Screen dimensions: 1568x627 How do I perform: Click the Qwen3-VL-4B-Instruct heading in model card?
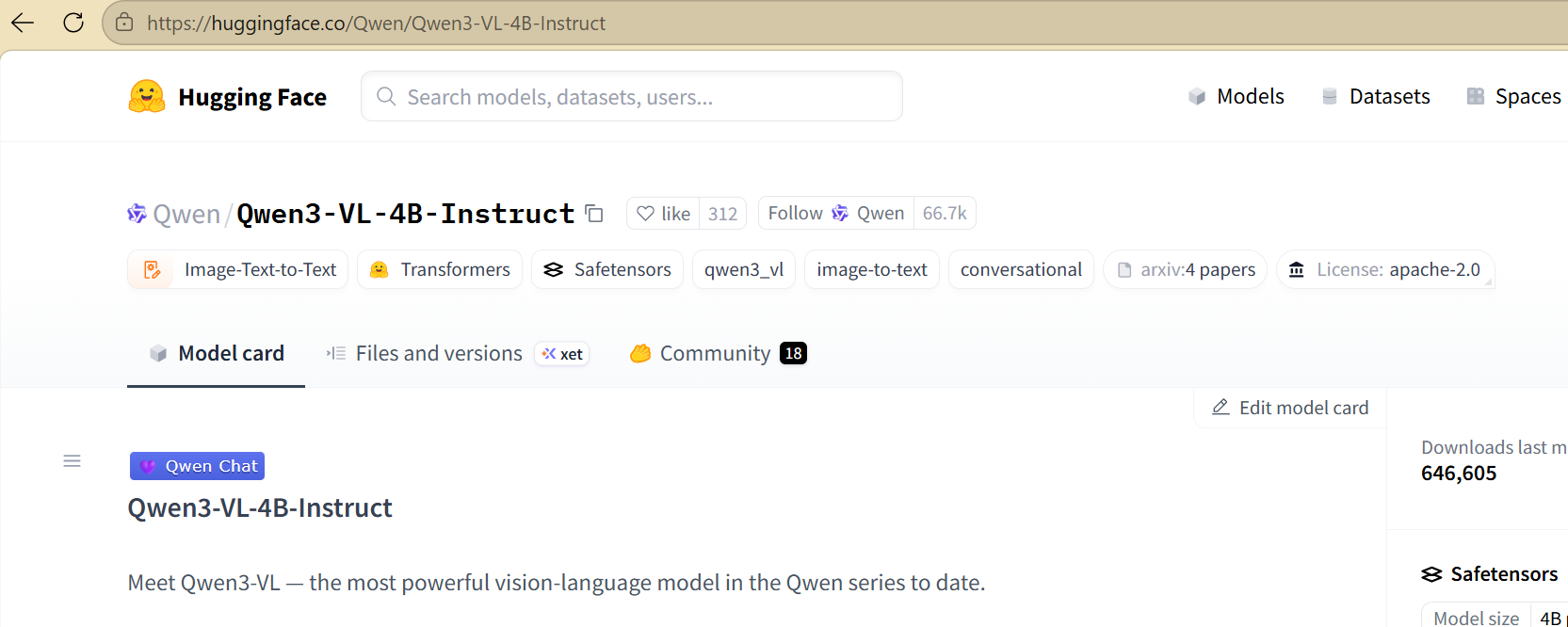[260, 508]
